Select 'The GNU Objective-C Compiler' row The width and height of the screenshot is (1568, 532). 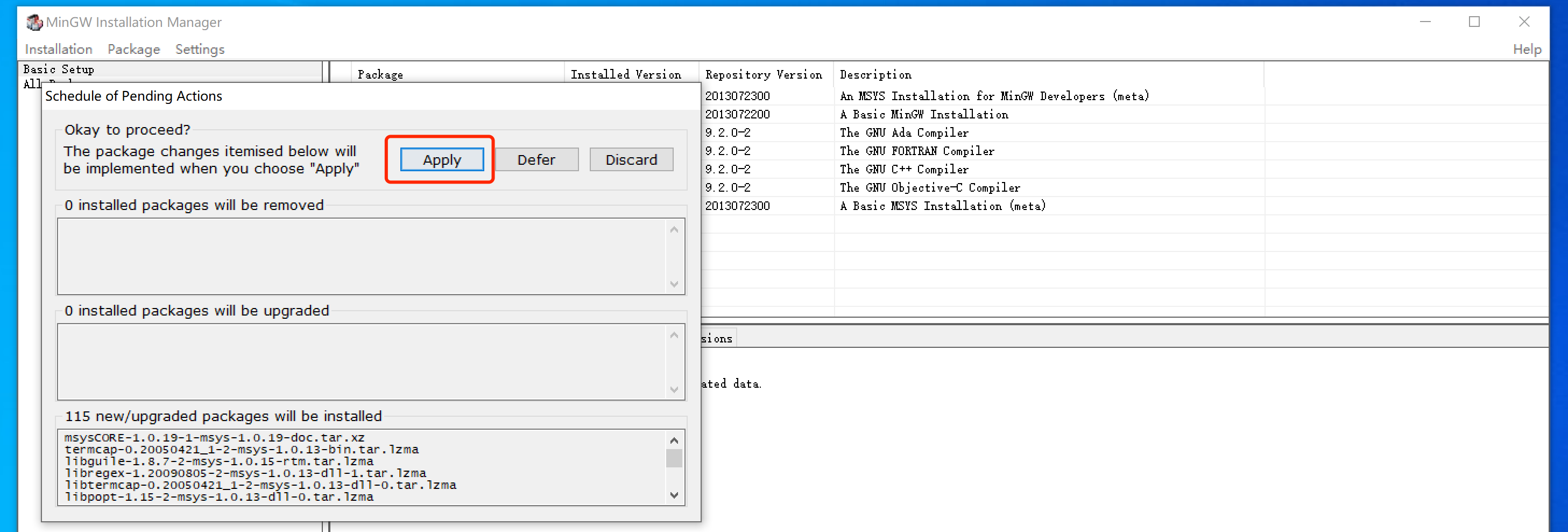pos(1124,187)
